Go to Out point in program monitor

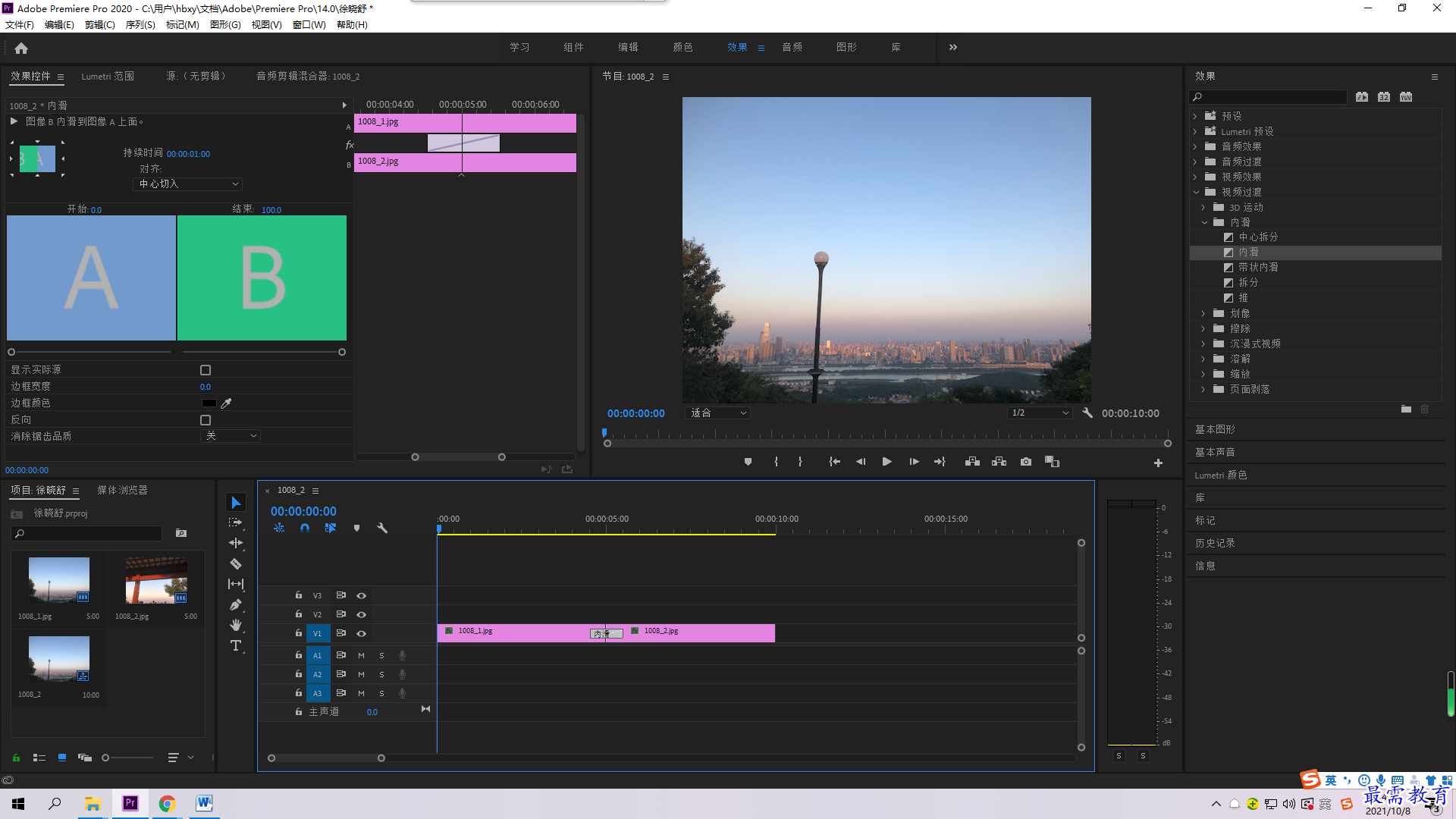tap(940, 462)
